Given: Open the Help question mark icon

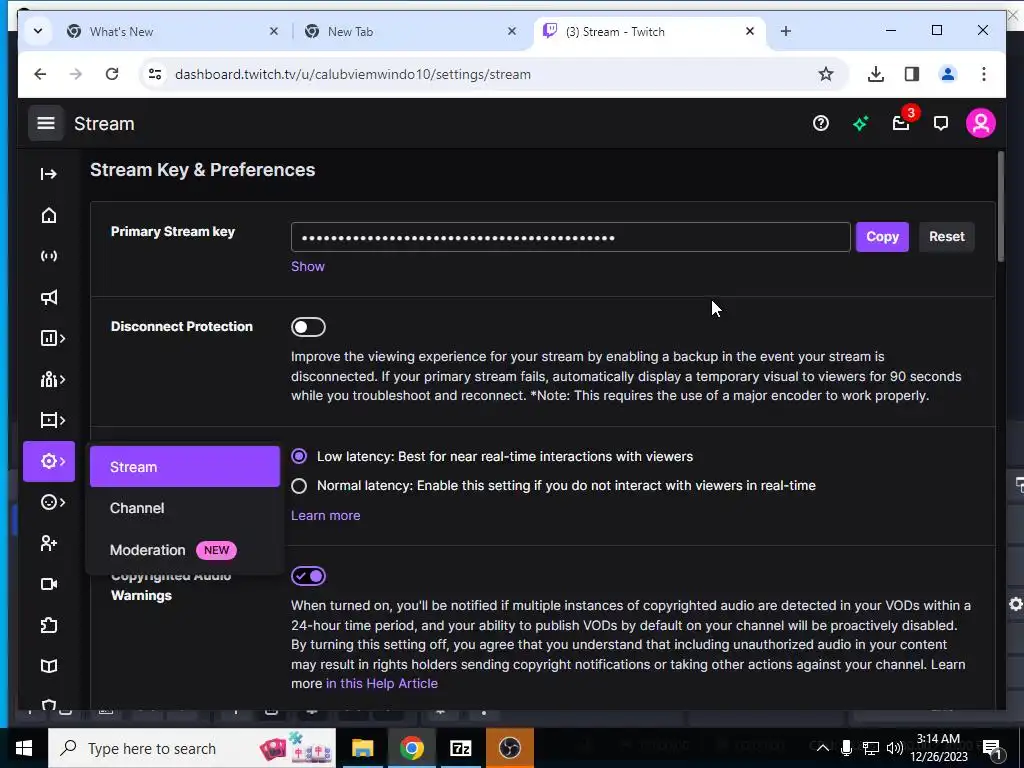Looking at the screenshot, I should (x=820, y=123).
